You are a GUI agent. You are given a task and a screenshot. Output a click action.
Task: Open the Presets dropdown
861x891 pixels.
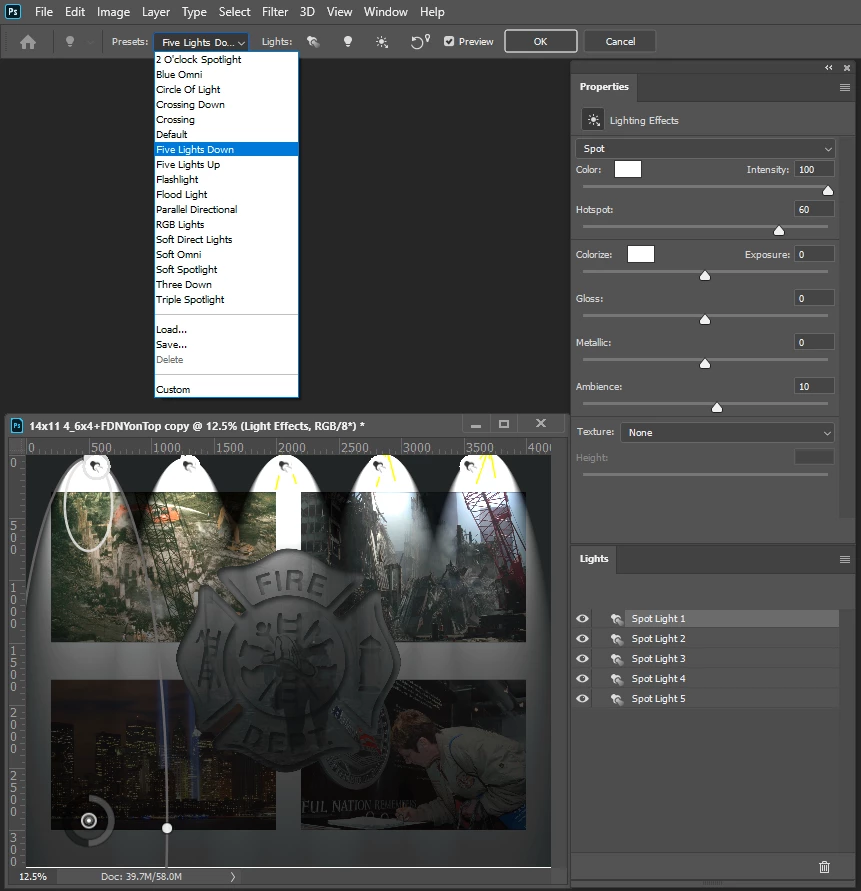pos(201,42)
